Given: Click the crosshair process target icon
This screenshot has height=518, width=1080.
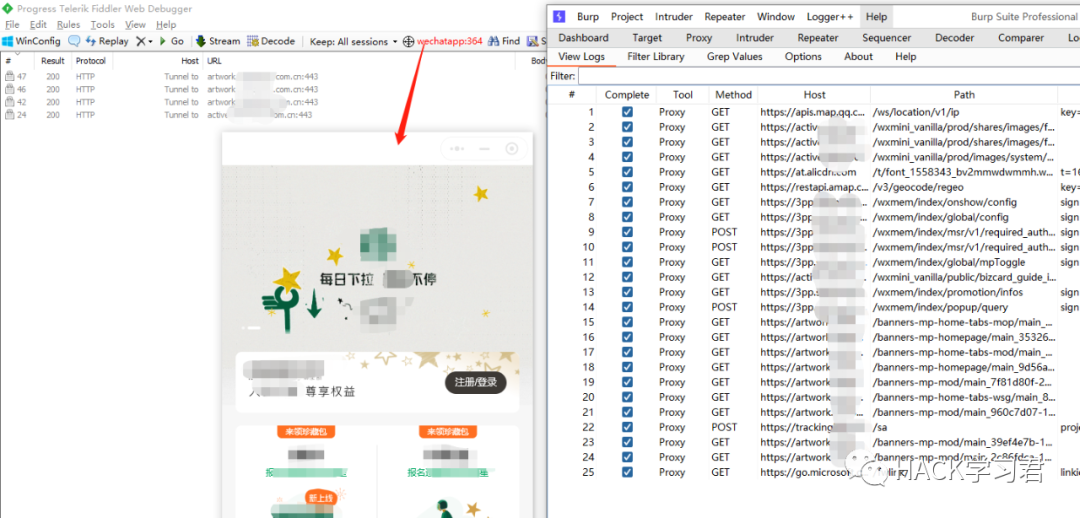Looking at the screenshot, I should pyautogui.click(x=408, y=41).
